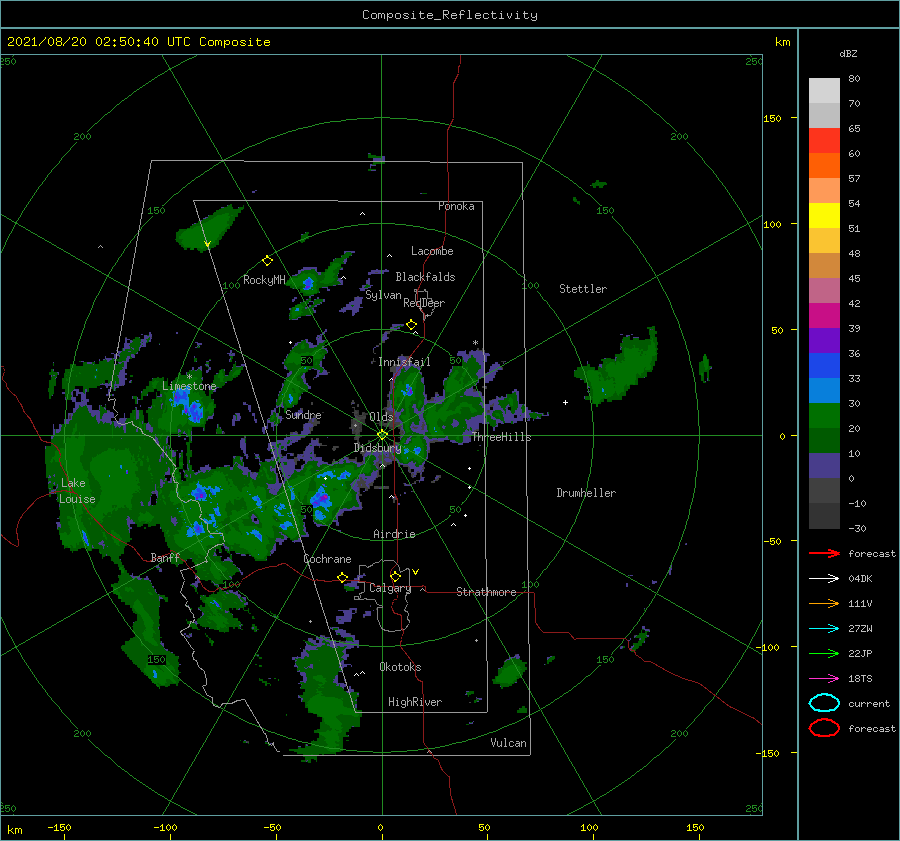This screenshot has height=841, width=900.
Task: Click the Cochrane town label
Action: click(327, 559)
